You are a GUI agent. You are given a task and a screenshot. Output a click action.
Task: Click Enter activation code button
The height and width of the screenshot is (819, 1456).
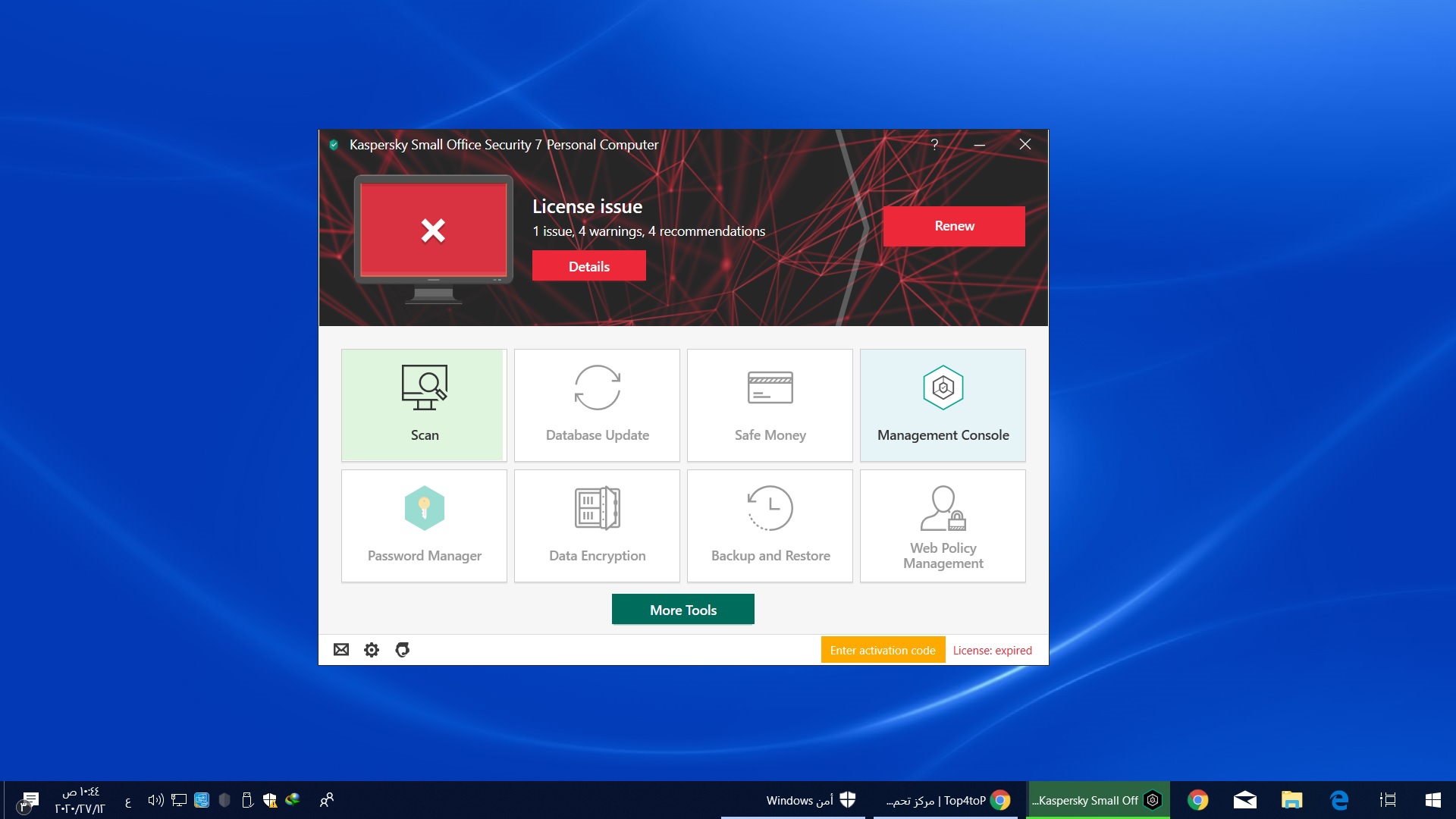883,650
